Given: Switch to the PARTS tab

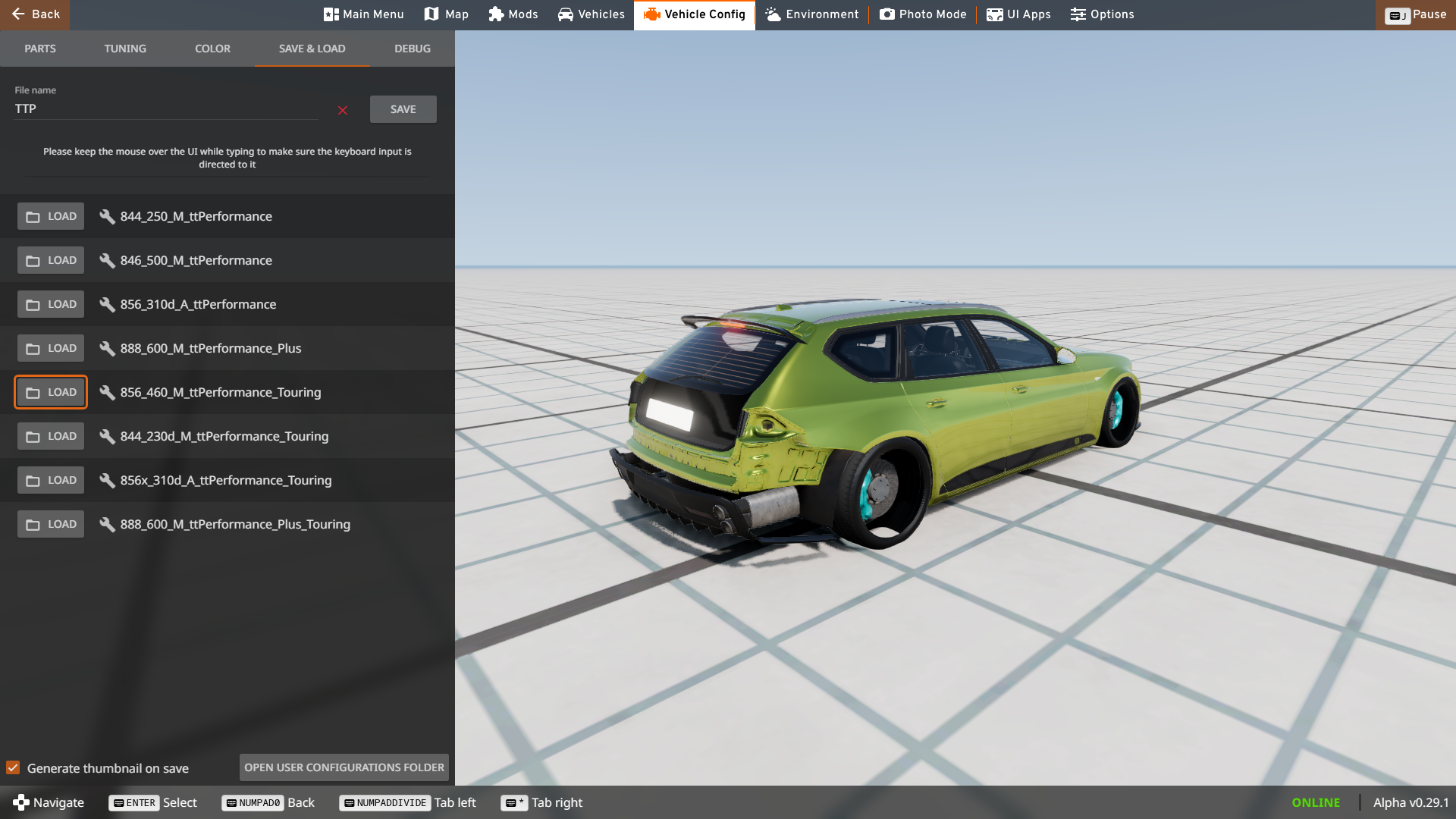Looking at the screenshot, I should tap(40, 49).
